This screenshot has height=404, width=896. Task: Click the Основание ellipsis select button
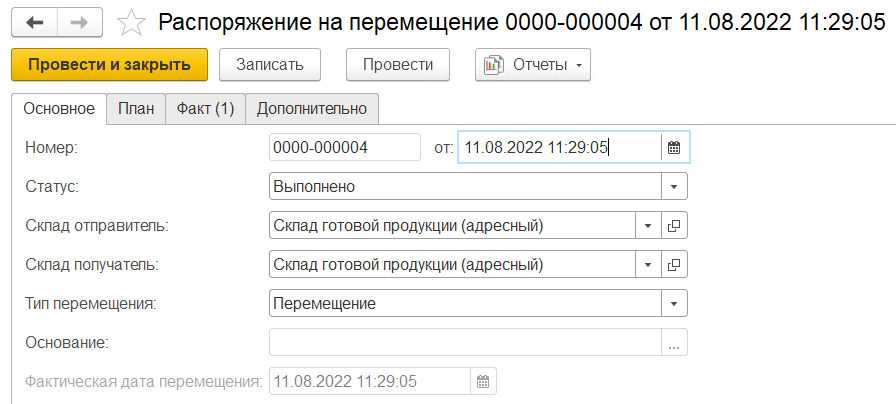674,342
